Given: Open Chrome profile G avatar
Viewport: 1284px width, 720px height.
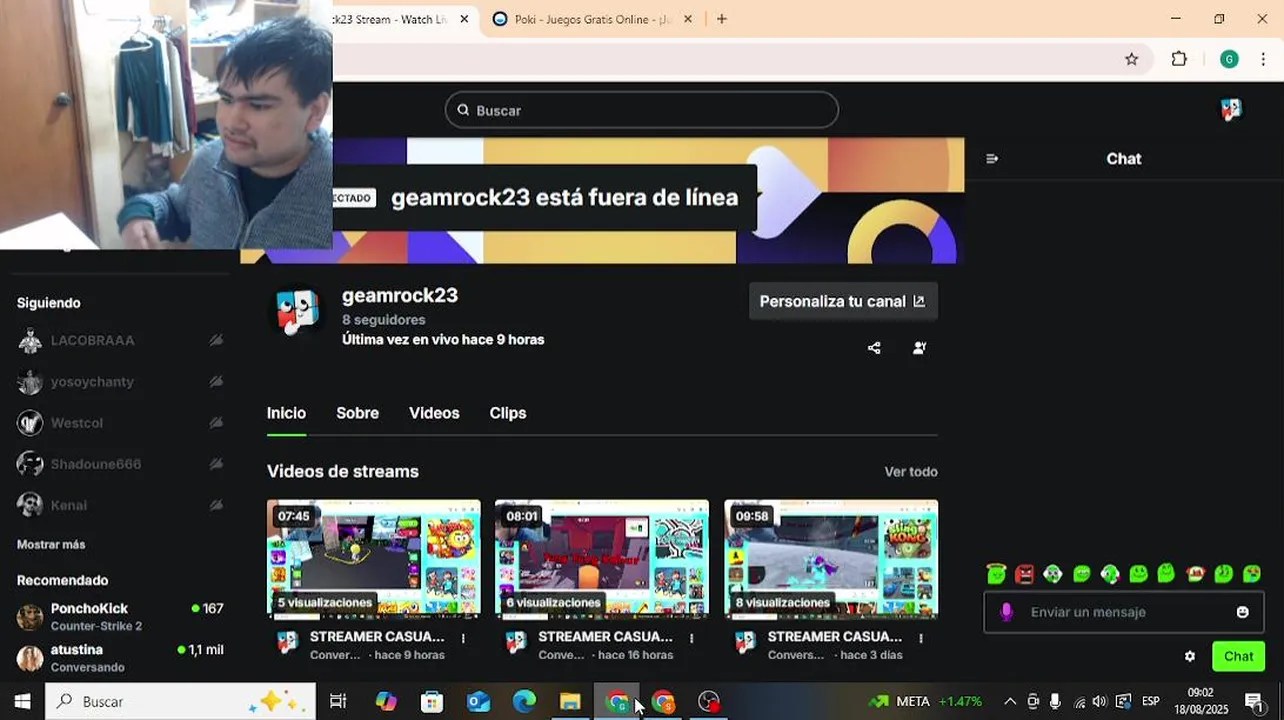Looking at the screenshot, I should click(1229, 59).
